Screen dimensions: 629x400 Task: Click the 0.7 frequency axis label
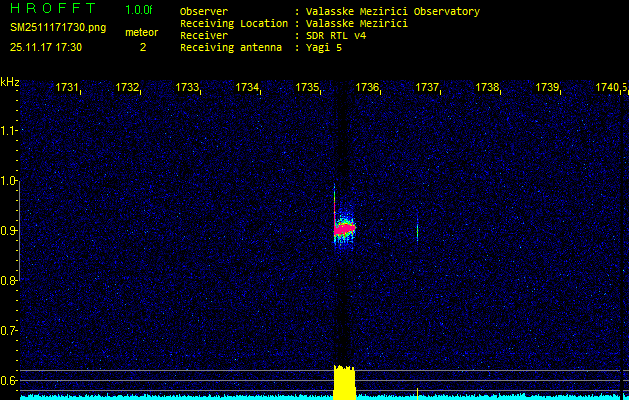point(9,330)
